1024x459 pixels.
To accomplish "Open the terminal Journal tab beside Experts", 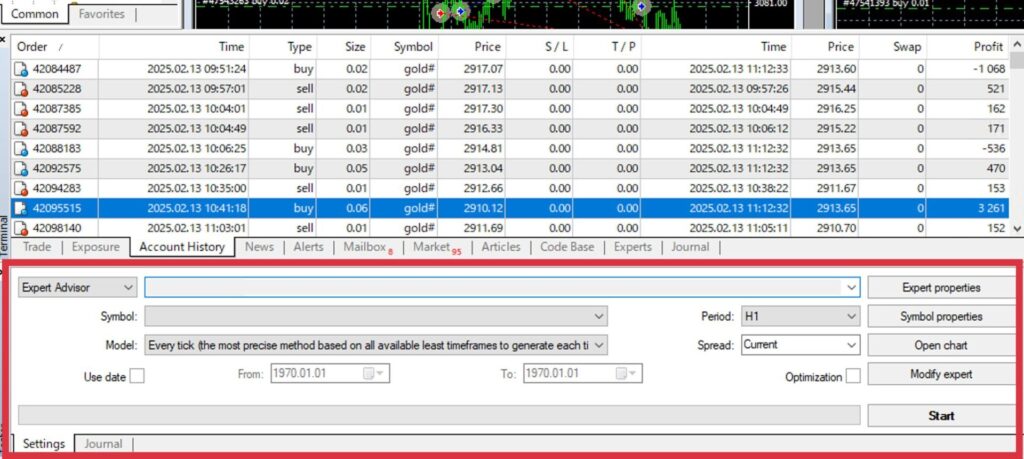I will click(690, 247).
